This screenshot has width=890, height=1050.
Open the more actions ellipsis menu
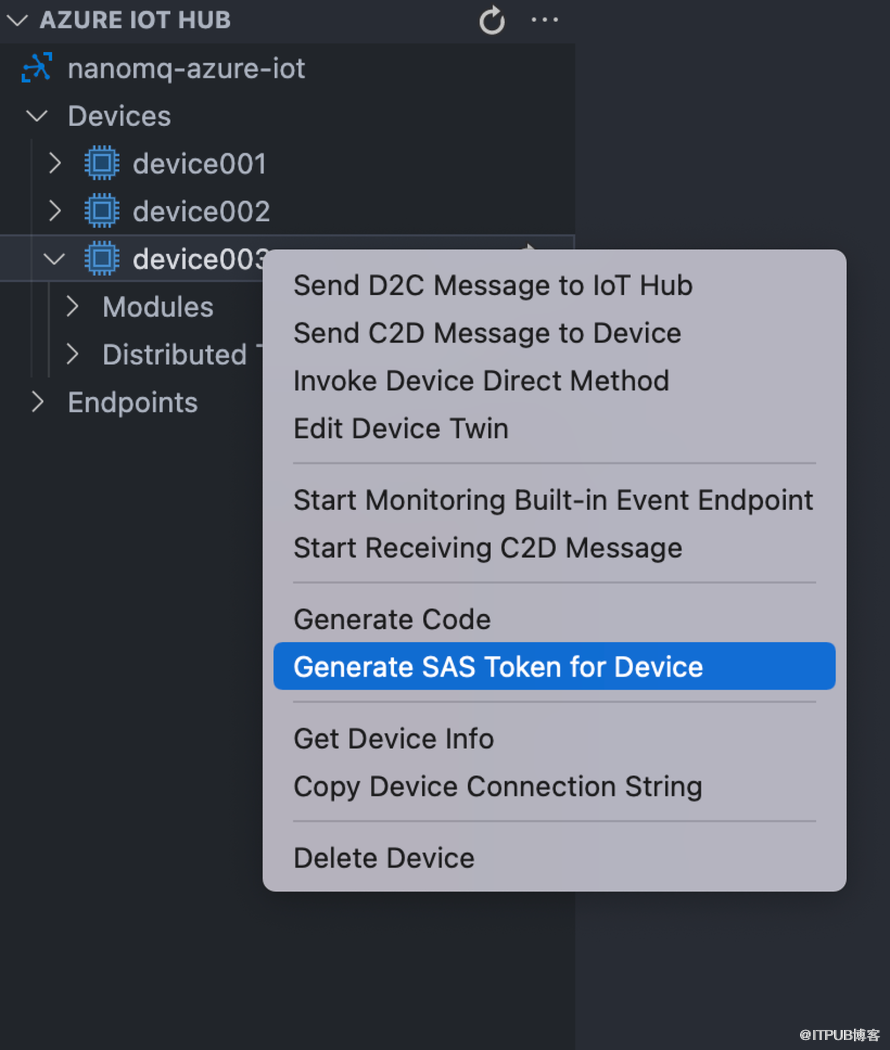pyautogui.click(x=545, y=20)
